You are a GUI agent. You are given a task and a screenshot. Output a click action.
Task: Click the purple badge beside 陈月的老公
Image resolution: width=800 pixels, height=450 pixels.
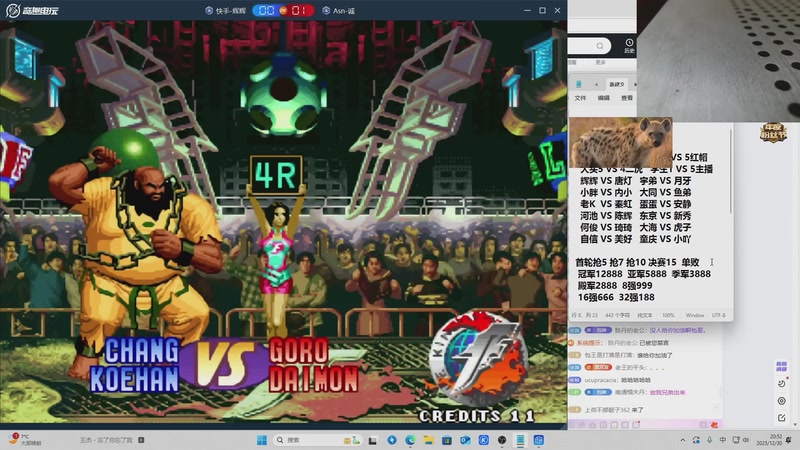(x=598, y=331)
